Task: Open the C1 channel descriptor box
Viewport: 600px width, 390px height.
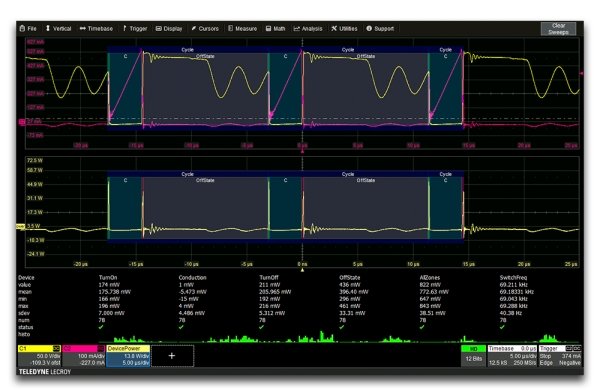Action: [39, 356]
